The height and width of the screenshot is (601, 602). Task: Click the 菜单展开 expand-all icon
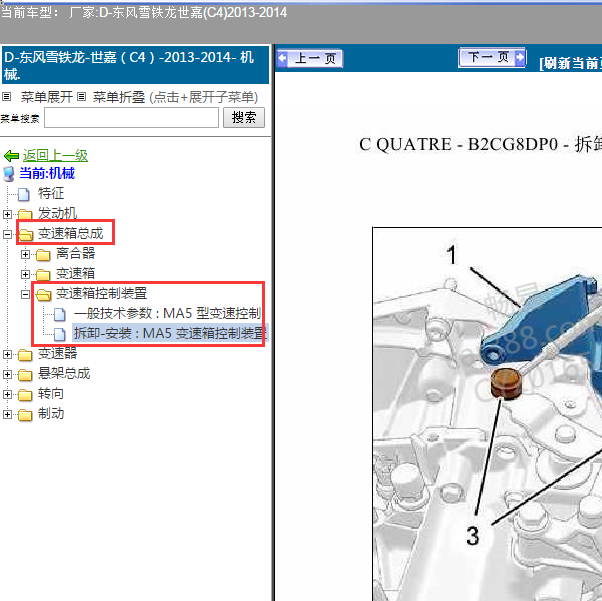[6, 97]
